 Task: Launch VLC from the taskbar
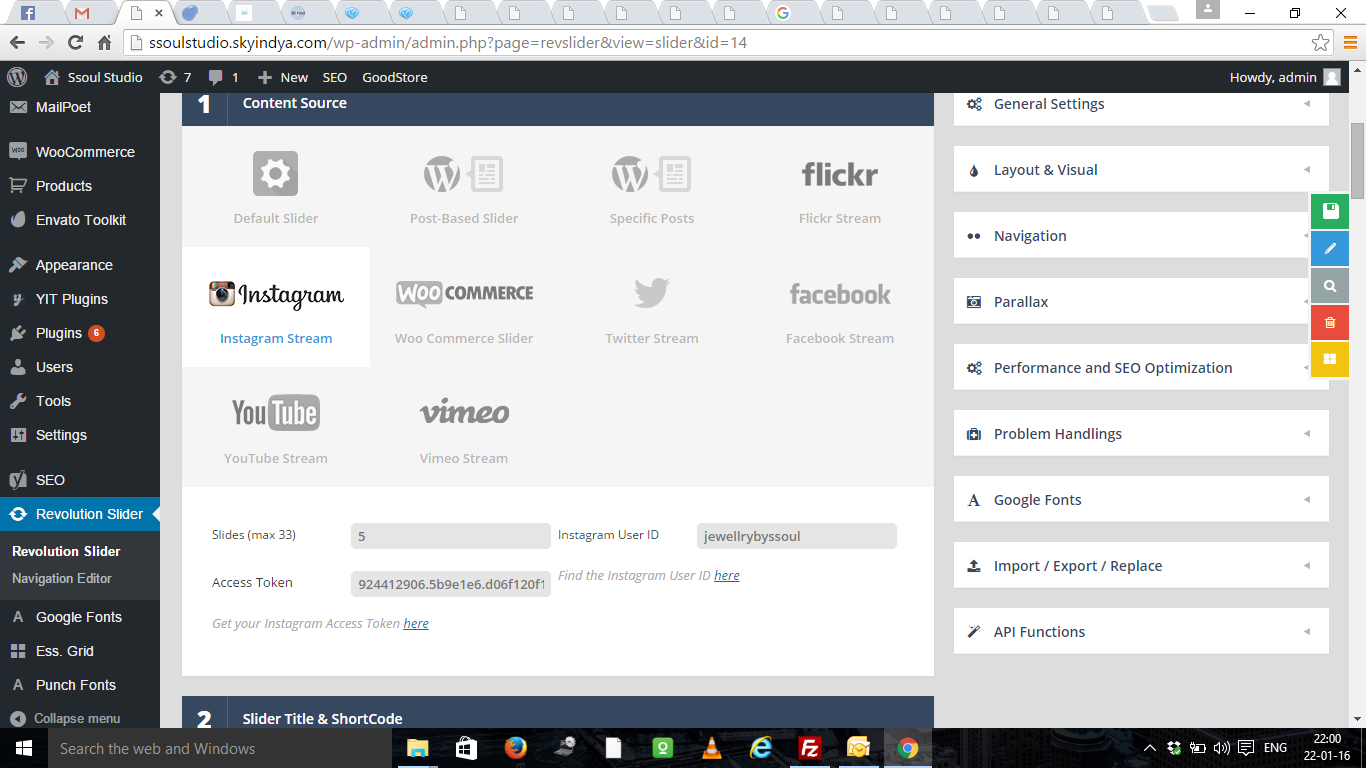tap(711, 748)
